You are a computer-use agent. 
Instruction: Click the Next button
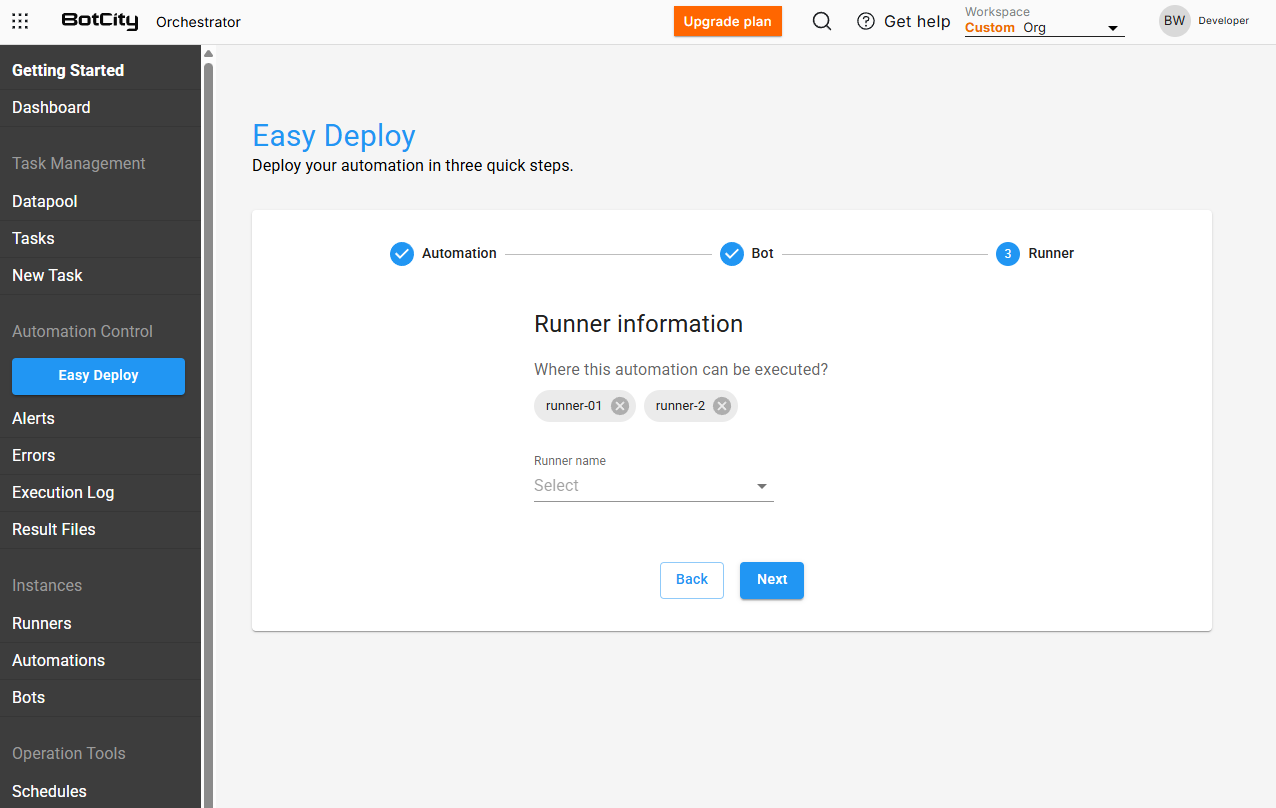click(x=772, y=580)
